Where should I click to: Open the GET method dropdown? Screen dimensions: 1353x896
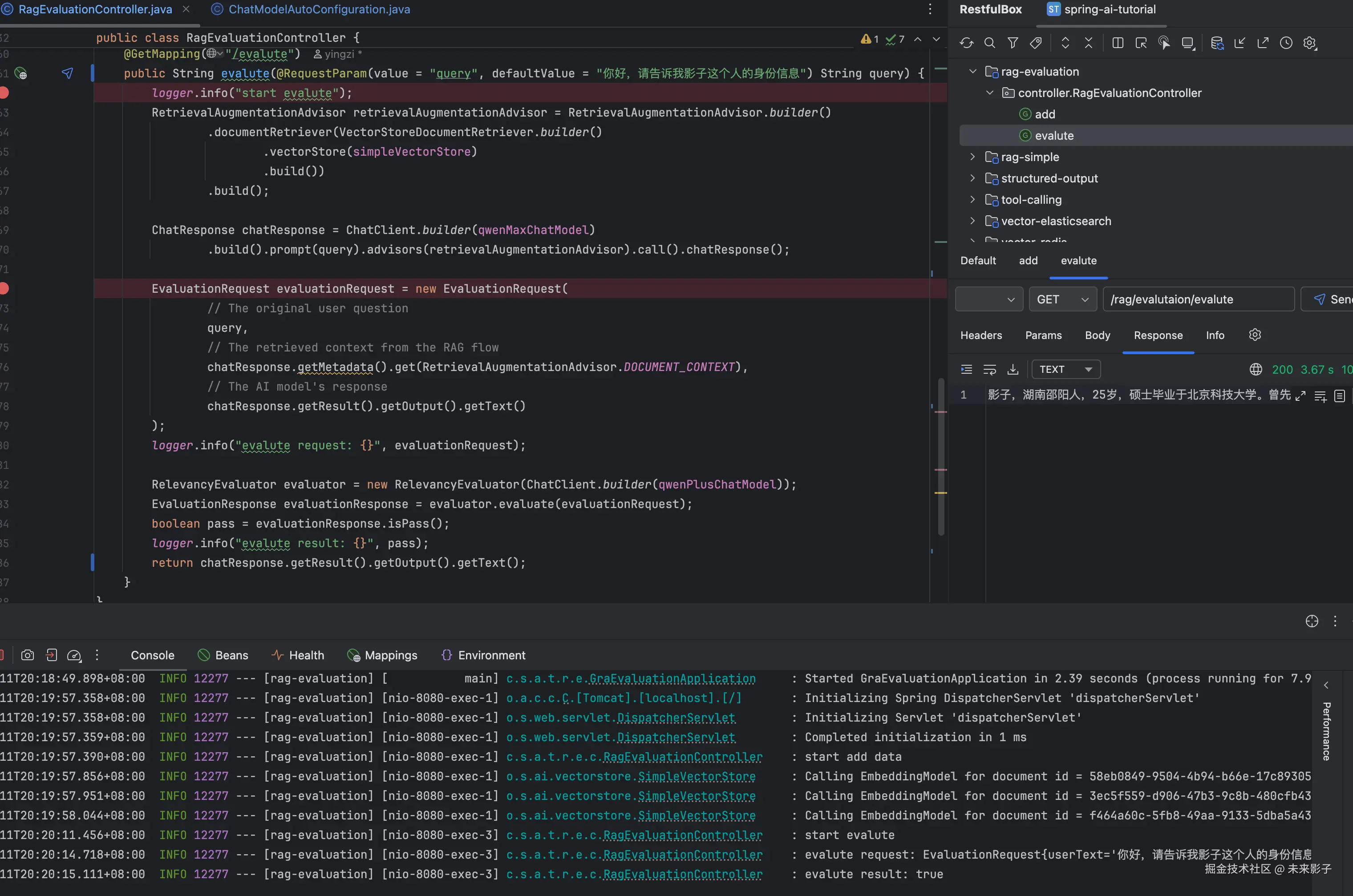(1062, 299)
